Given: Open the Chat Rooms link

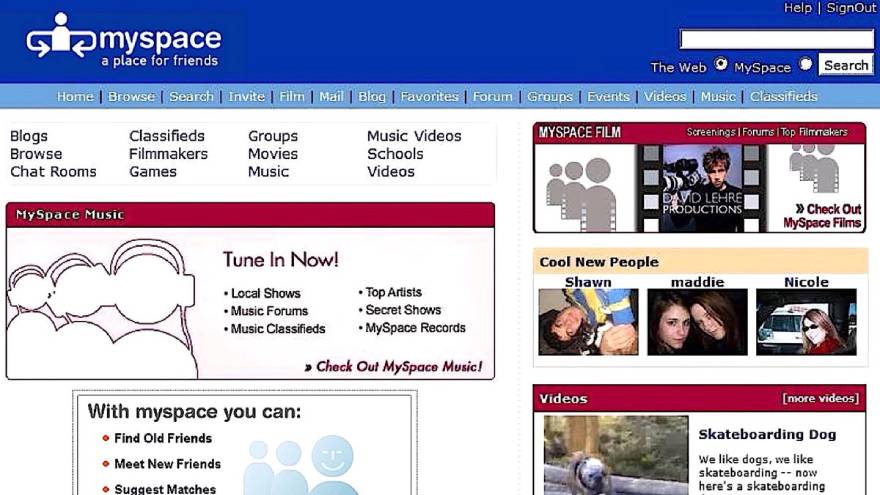Looking at the screenshot, I should [53, 172].
